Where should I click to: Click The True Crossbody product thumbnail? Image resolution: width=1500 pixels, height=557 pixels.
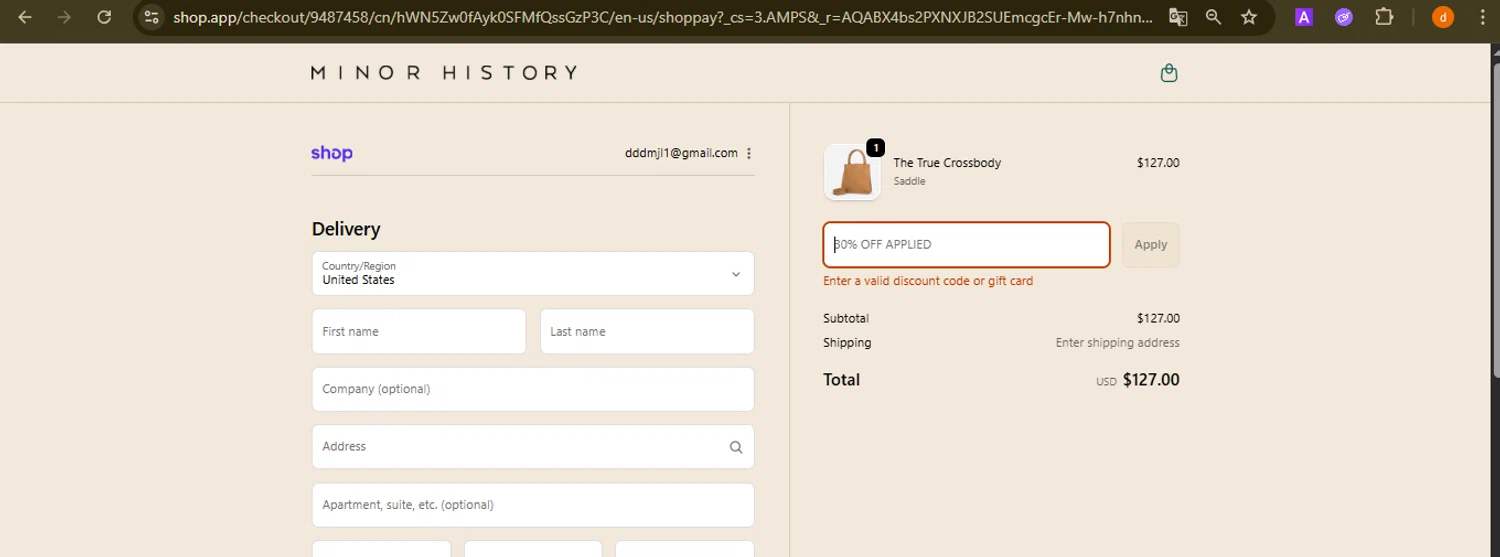tap(852, 172)
